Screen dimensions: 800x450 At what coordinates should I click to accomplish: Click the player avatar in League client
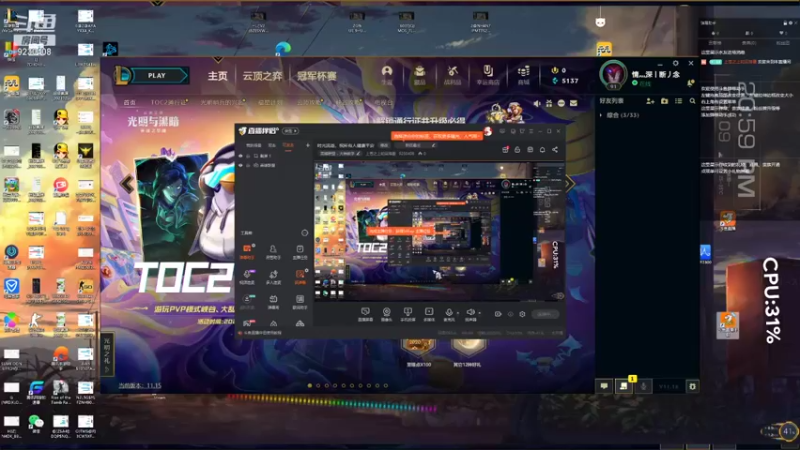613,74
